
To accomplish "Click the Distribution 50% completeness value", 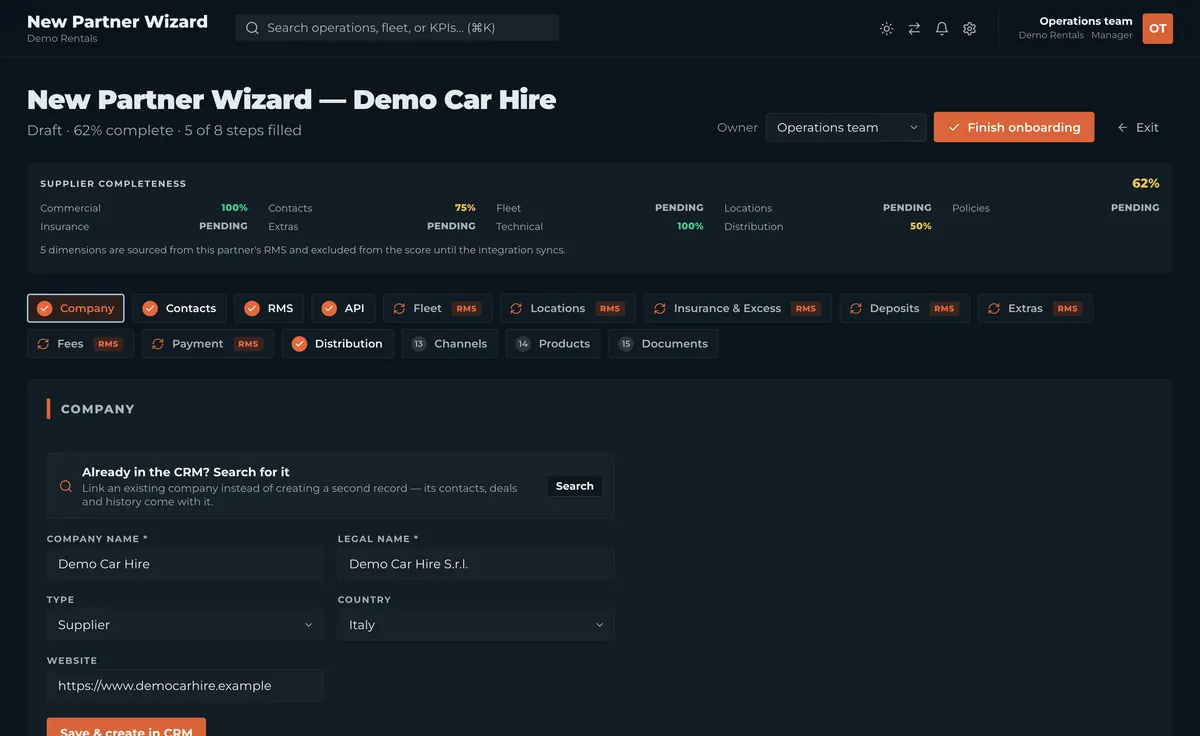I will click(x=921, y=226).
